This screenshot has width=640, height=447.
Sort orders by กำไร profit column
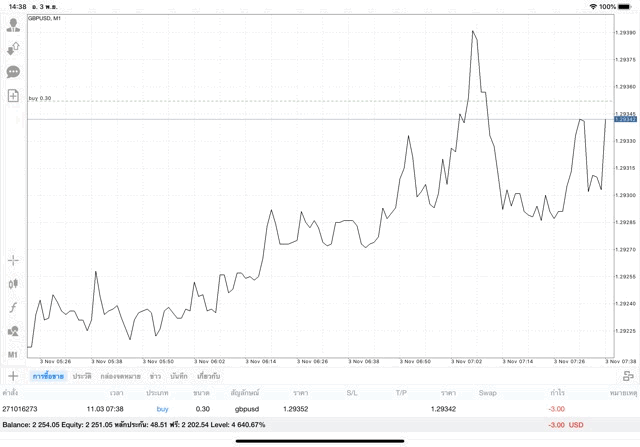point(556,393)
